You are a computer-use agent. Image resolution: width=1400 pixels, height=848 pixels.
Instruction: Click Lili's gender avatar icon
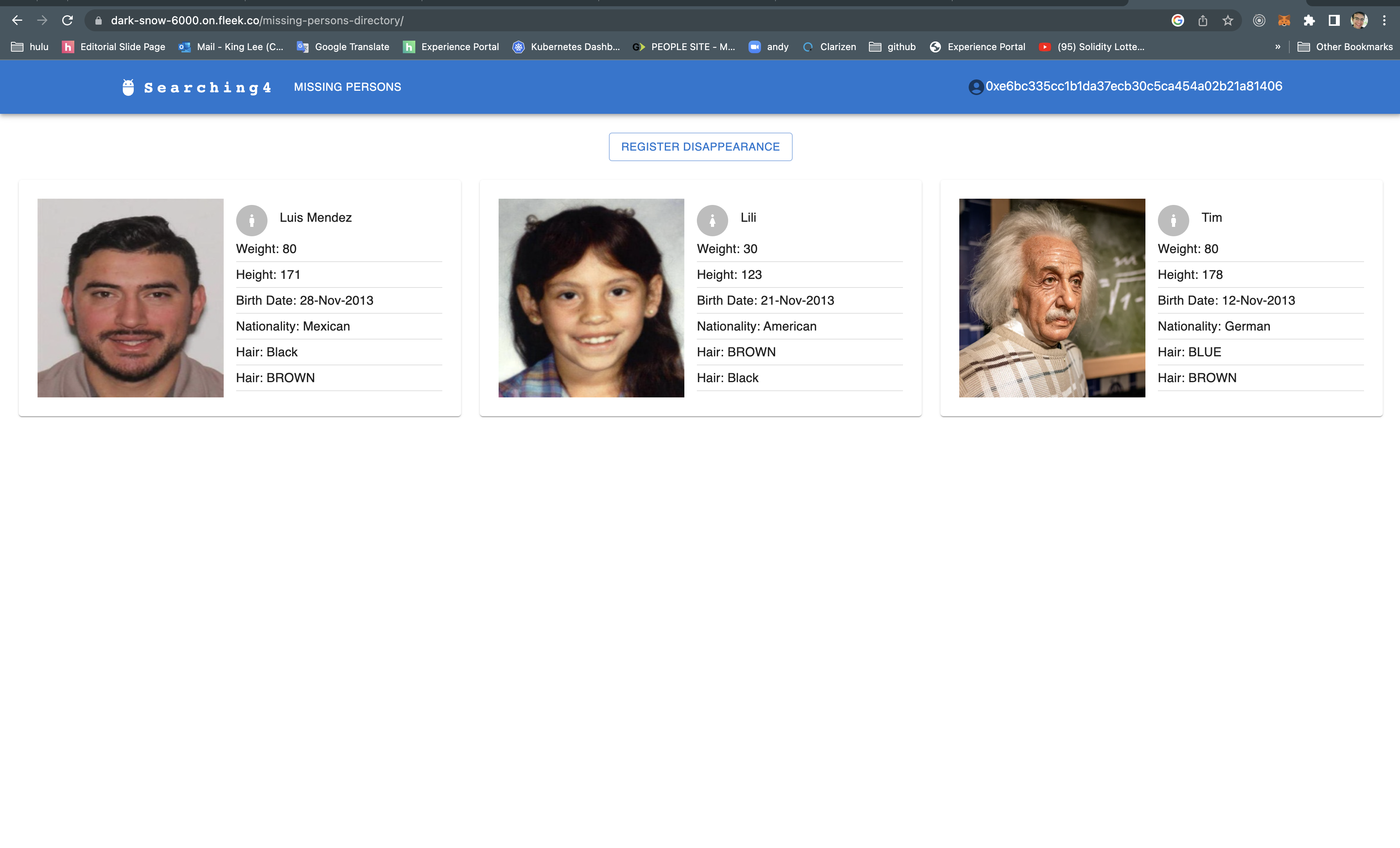tap(712, 221)
